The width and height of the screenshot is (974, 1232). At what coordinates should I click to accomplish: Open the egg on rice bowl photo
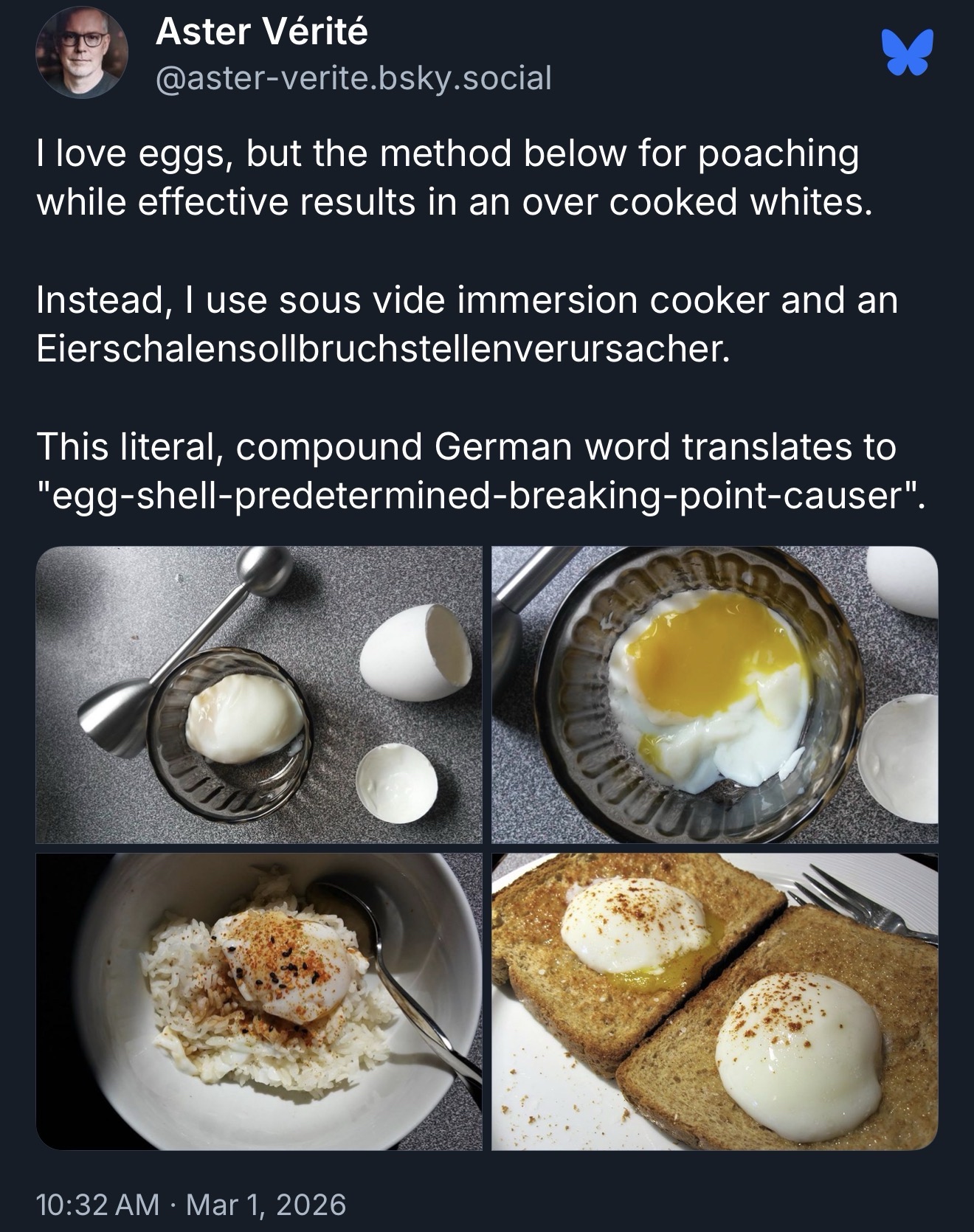[259, 1001]
